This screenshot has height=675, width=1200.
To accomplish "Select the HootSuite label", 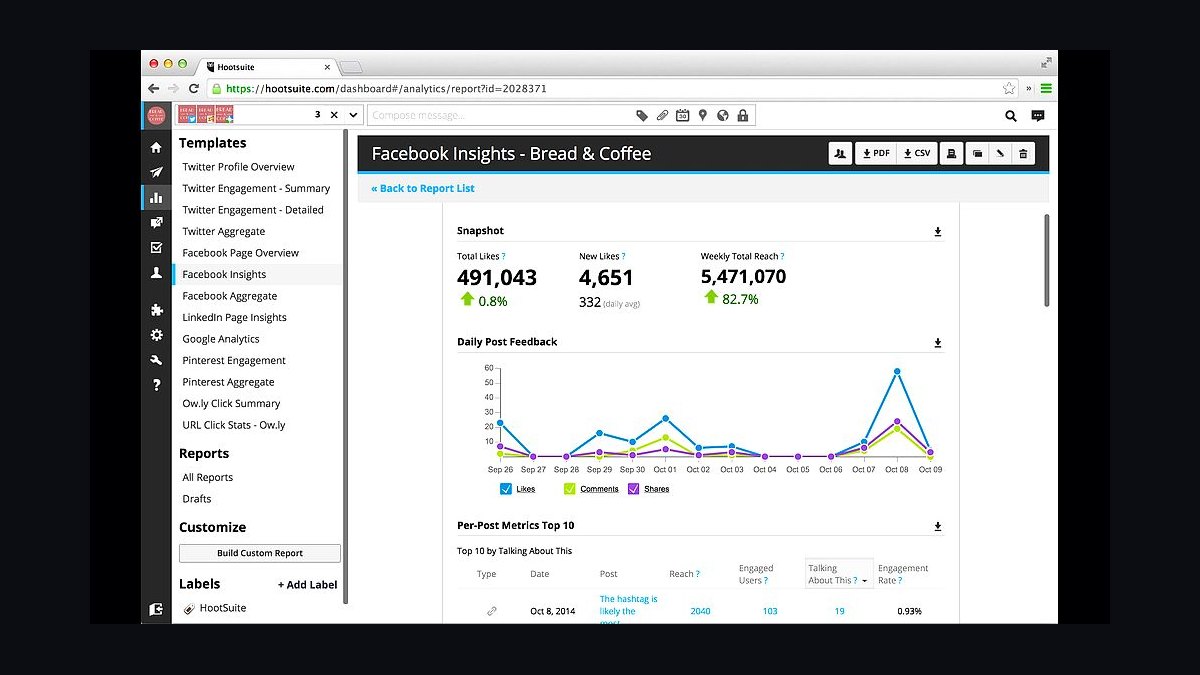I will click(x=222, y=608).
